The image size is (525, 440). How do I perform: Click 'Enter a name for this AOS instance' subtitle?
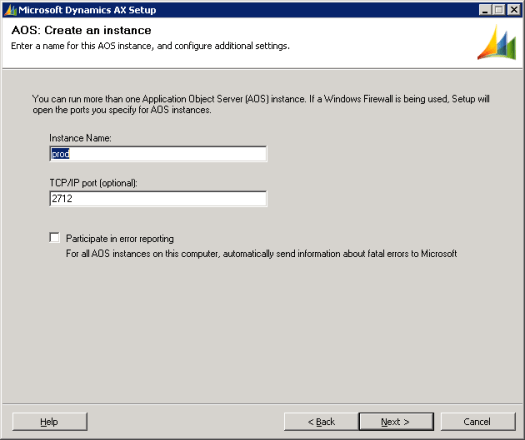coord(150,46)
